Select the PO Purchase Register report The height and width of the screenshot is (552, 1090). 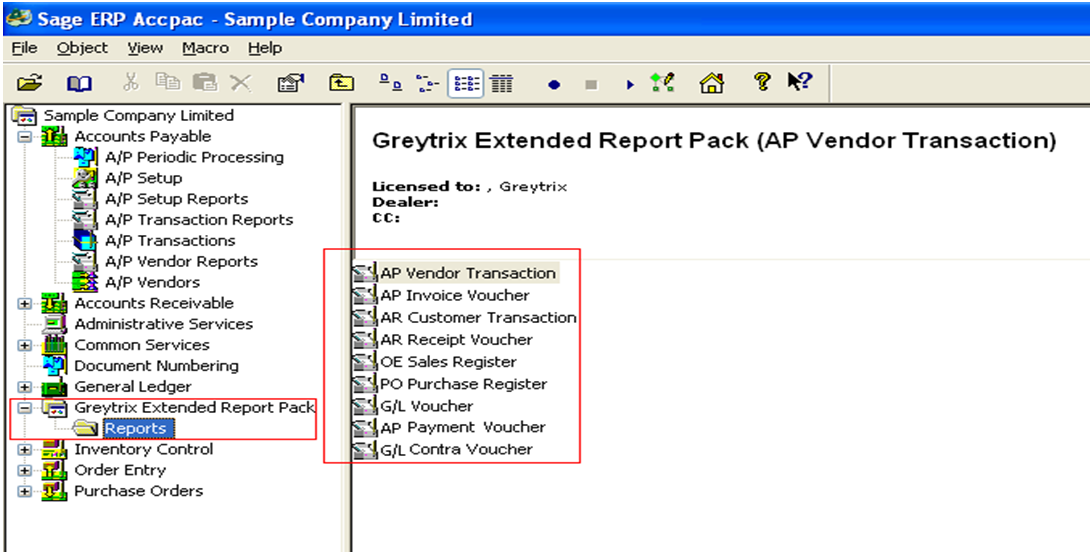(x=463, y=384)
